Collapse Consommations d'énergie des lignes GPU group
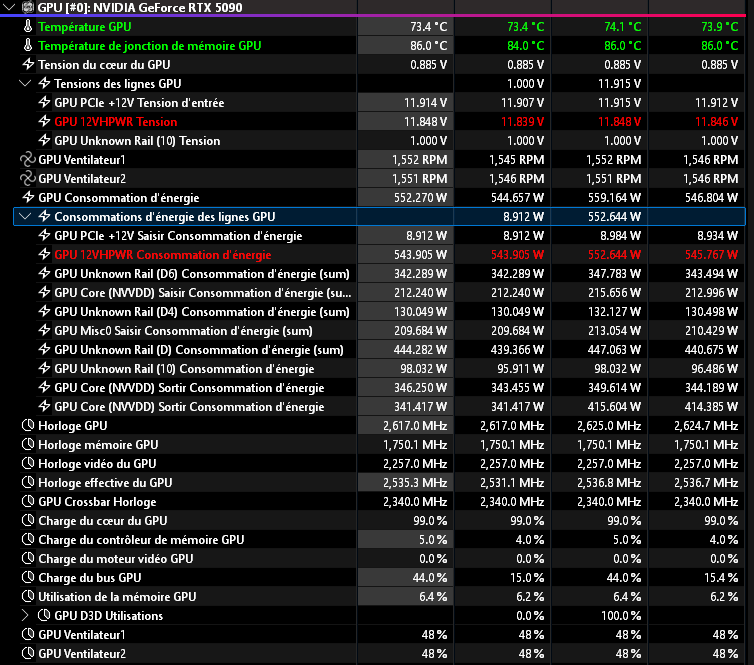This screenshot has width=754, height=665. click(x=25, y=217)
